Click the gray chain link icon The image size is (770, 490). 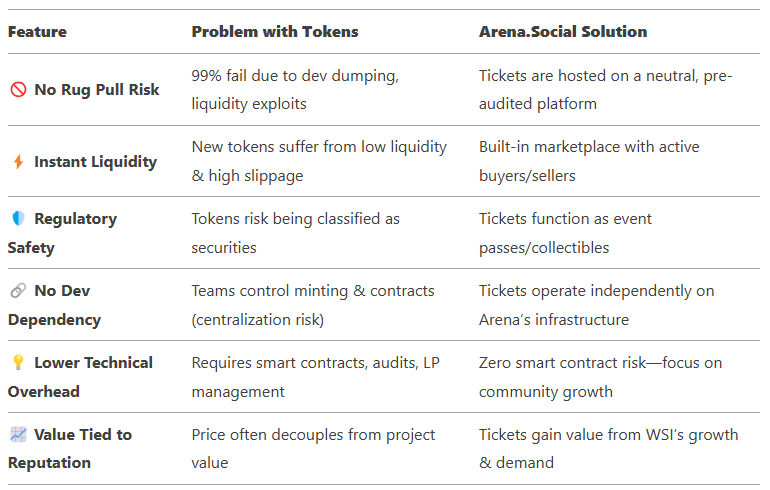(x=18, y=291)
